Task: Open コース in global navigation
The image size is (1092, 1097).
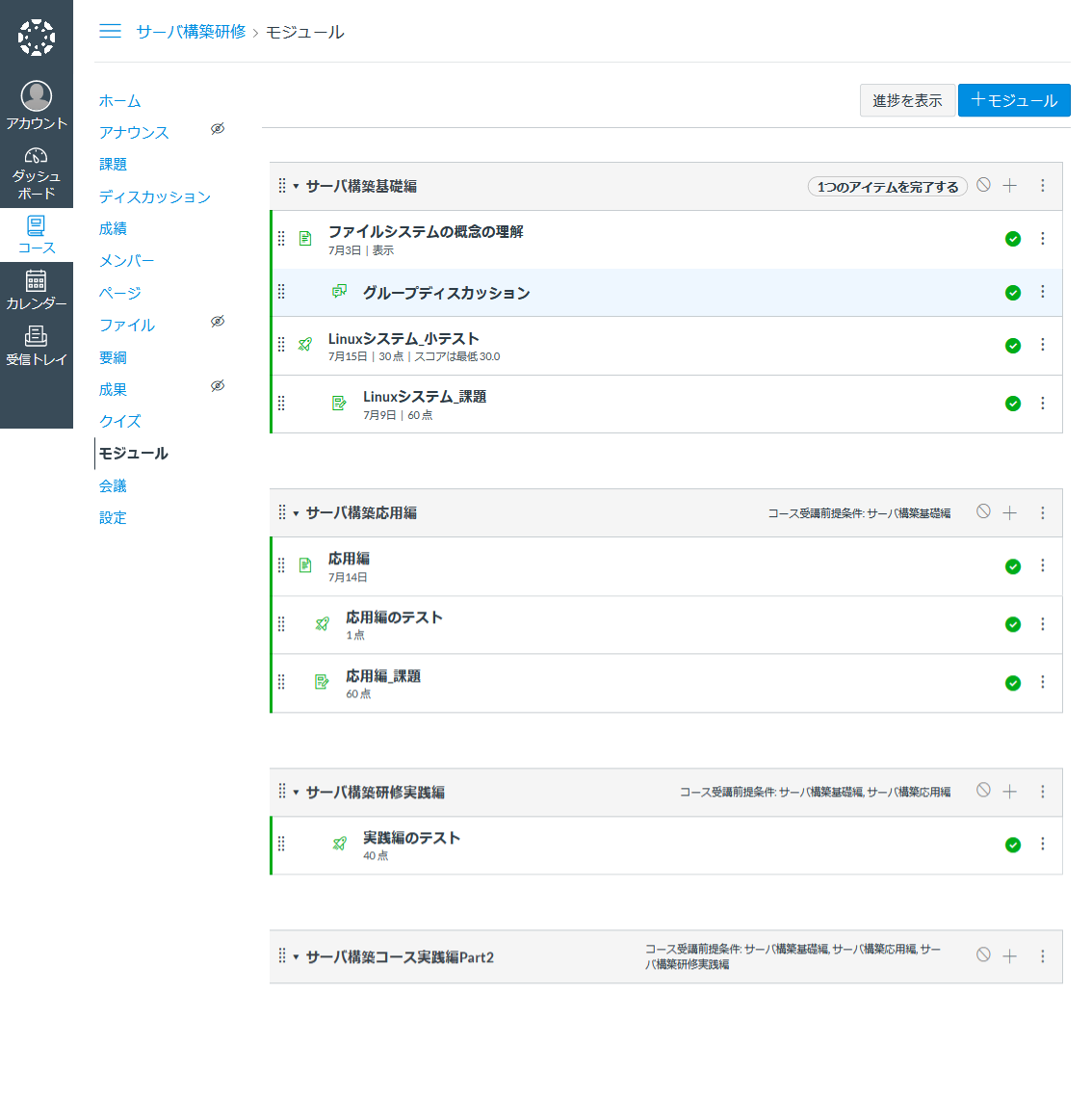Action: (x=37, y=235)
